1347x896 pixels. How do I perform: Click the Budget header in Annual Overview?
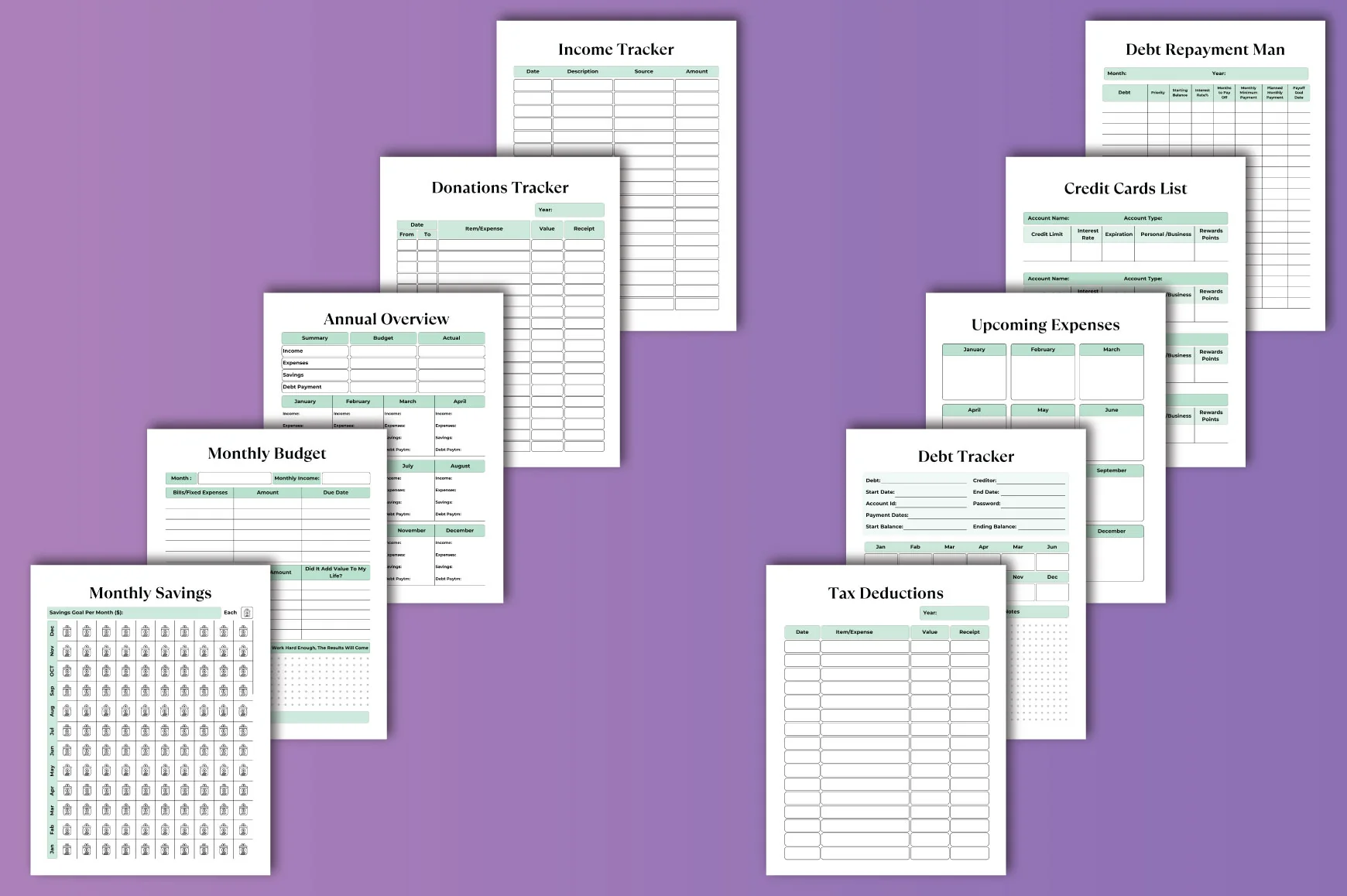click(383, 338)
